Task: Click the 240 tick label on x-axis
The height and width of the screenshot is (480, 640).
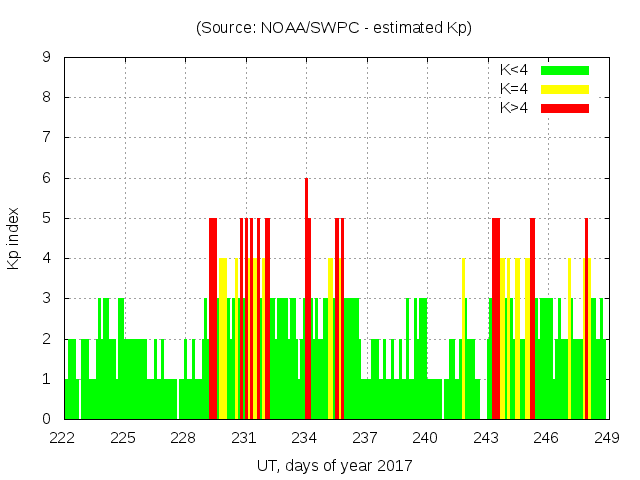Action: 426,437
